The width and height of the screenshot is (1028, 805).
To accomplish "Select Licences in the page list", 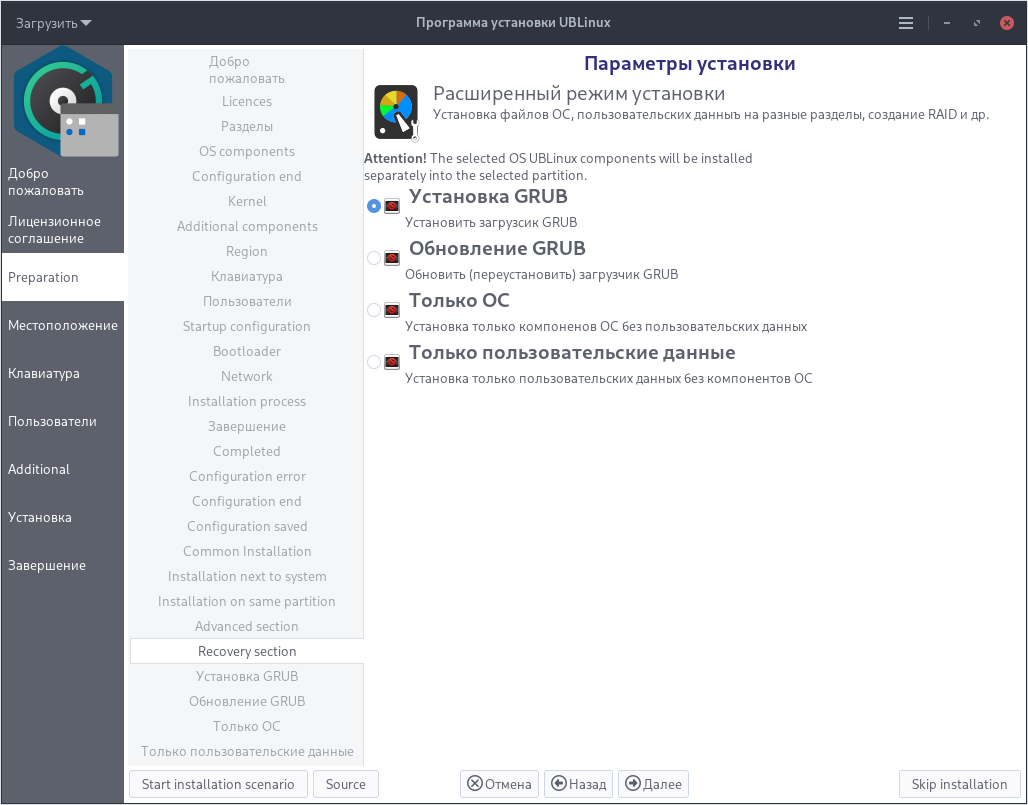I will [x=247, y=102].
